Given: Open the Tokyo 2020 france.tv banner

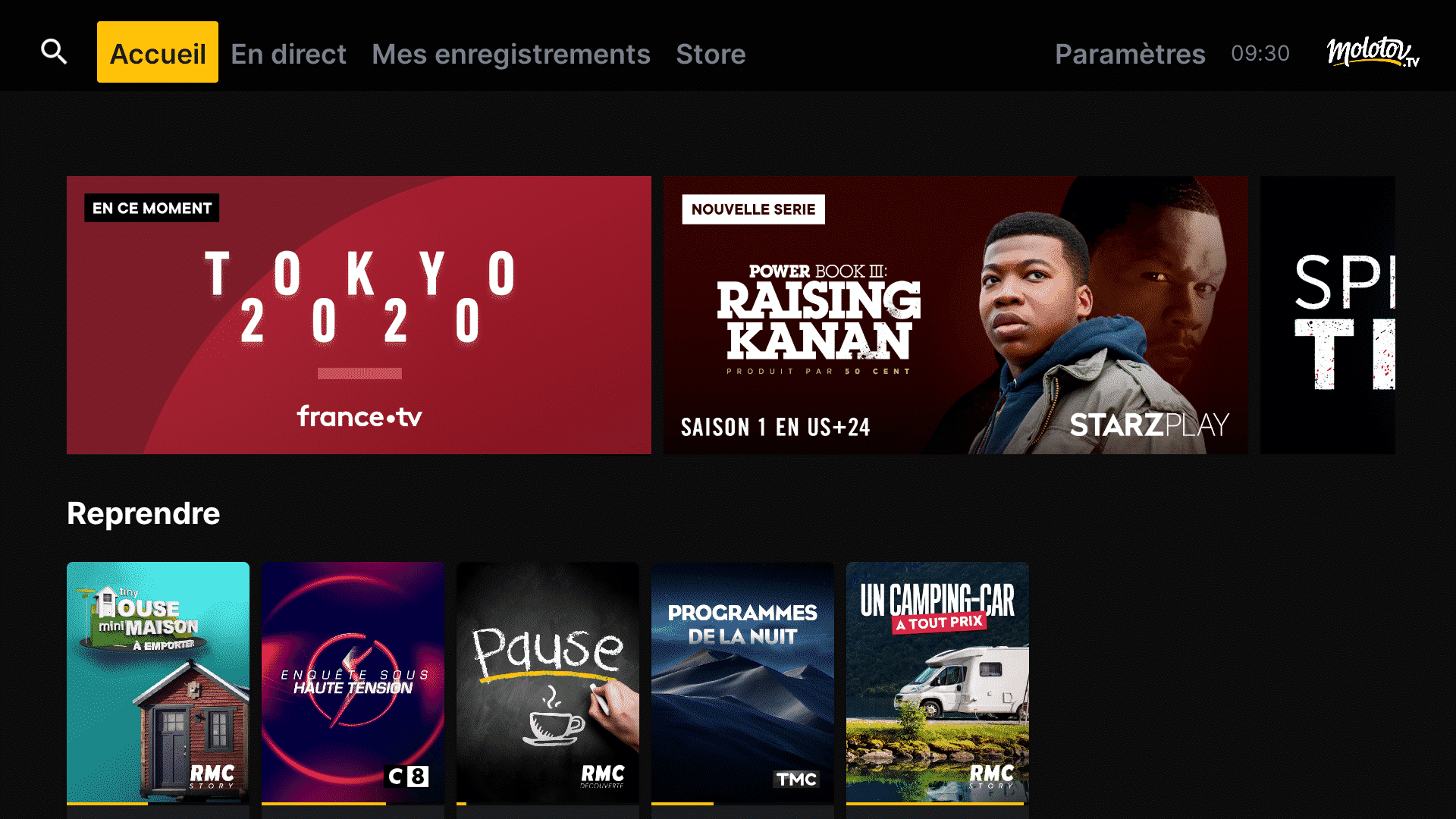Looking at the screenshot, I should 359,315.
